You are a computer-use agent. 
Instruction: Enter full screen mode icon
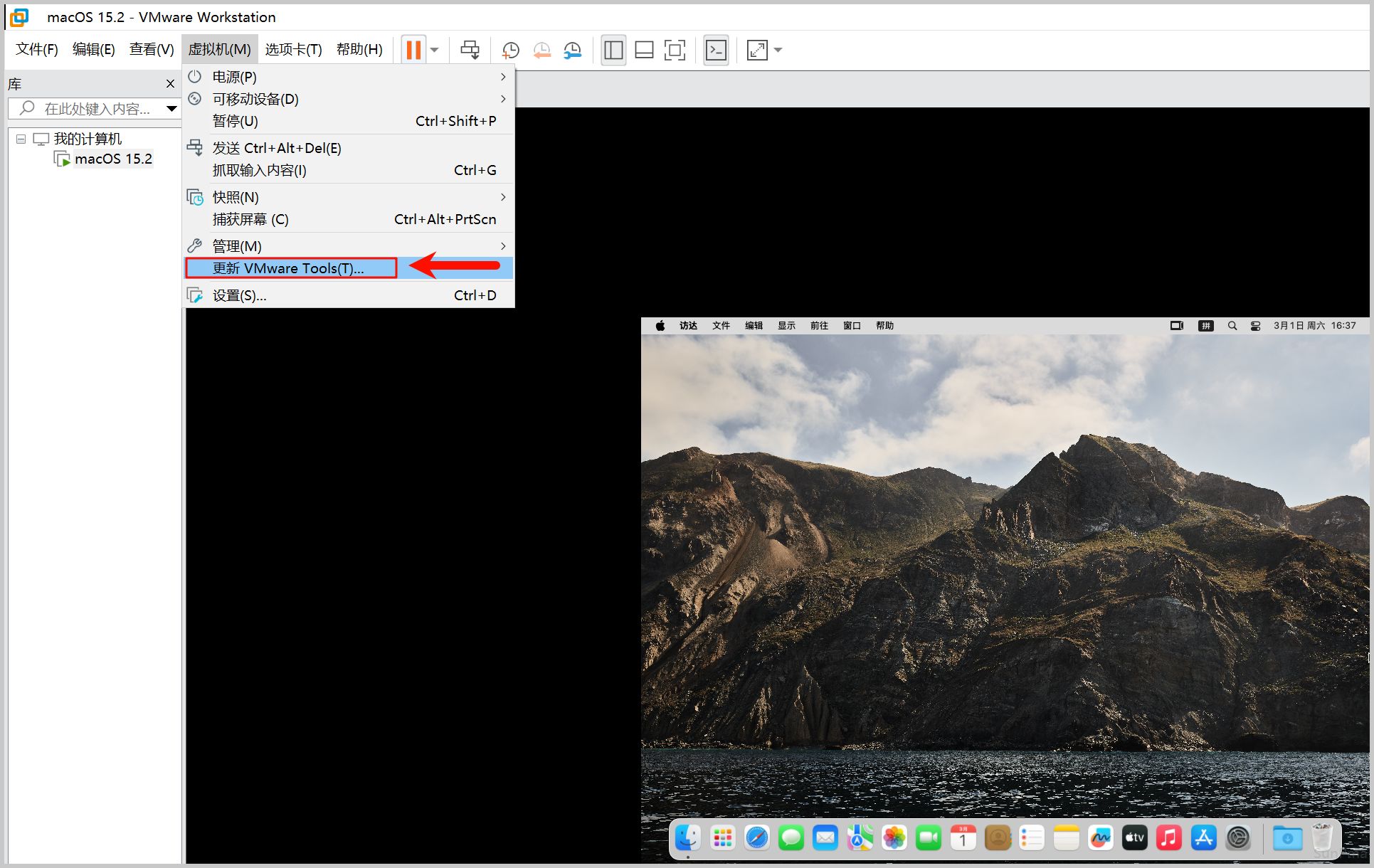click(675, 50)
